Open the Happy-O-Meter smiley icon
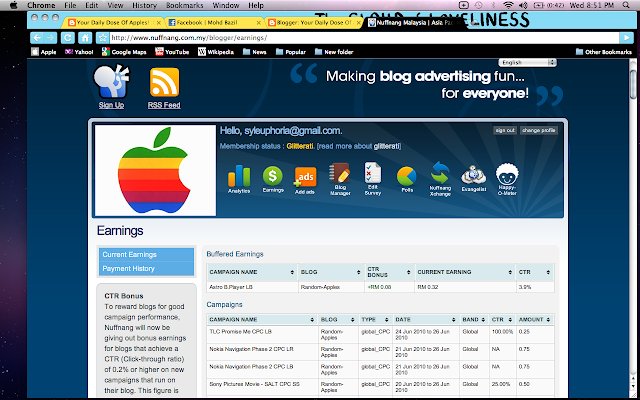The width and height of the screenshot is (640, 400). pyautogui.click(x=507, y=174)
